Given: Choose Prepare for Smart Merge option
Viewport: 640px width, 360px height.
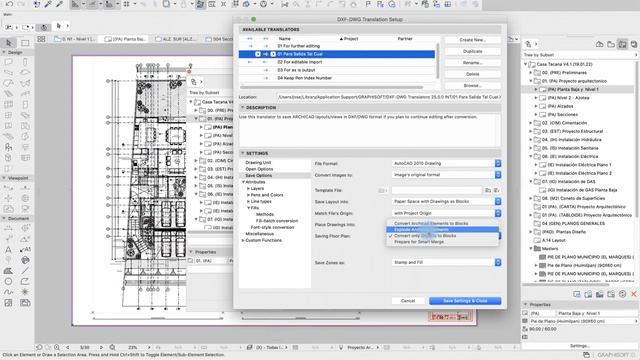Looking at the screenshot, I should pyautogui.click(x=442, y=242).
